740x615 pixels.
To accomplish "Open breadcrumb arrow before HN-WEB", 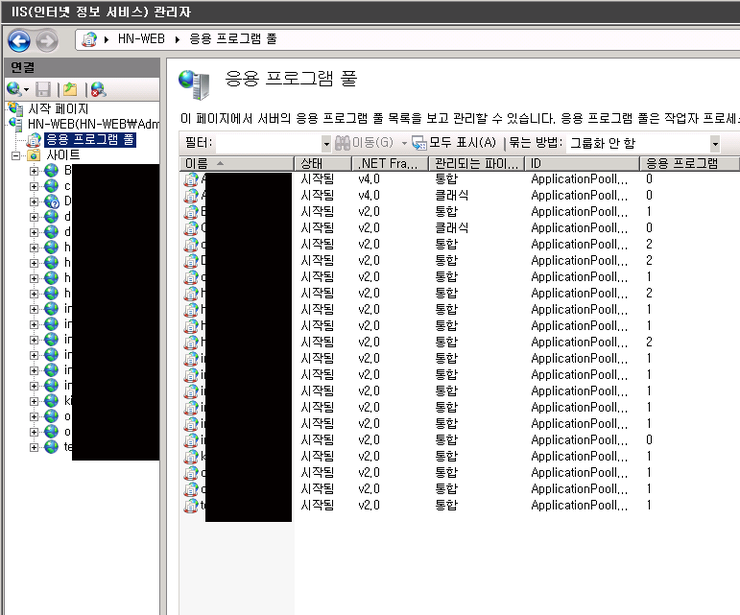I will coord(107,40).
